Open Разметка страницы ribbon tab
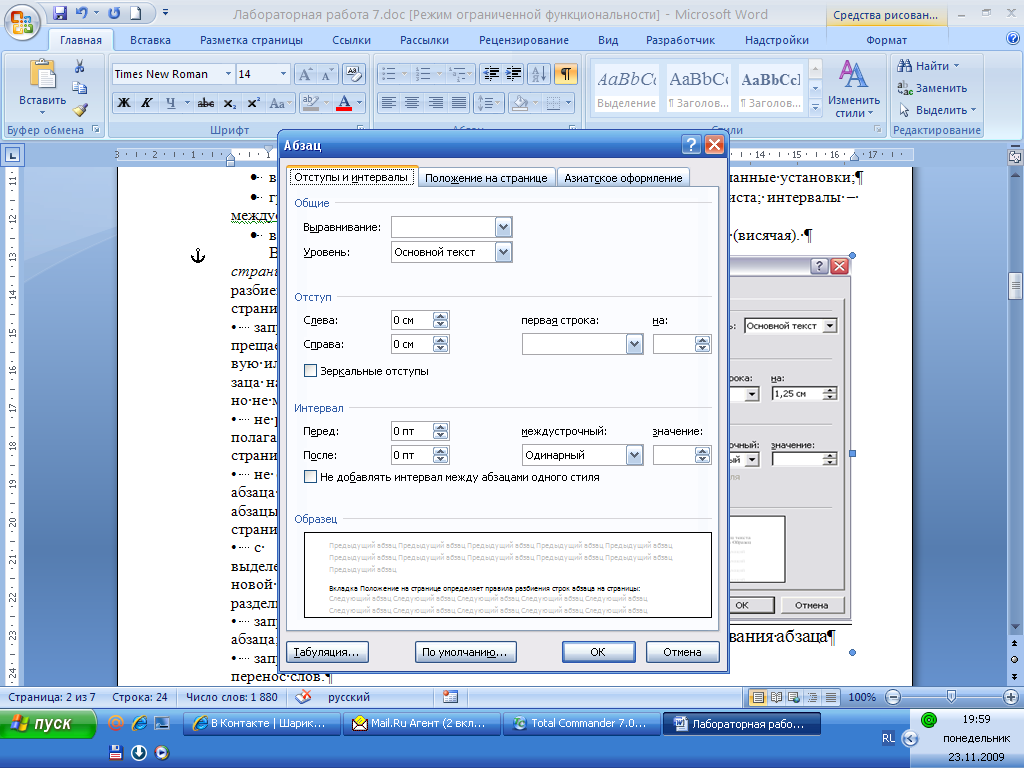 point(251,40)
